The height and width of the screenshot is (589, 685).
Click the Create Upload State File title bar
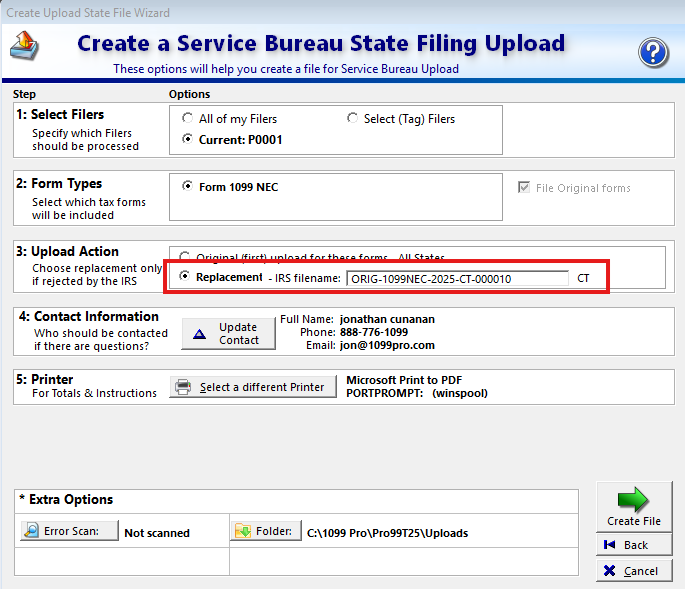click(x=90, y=13)
